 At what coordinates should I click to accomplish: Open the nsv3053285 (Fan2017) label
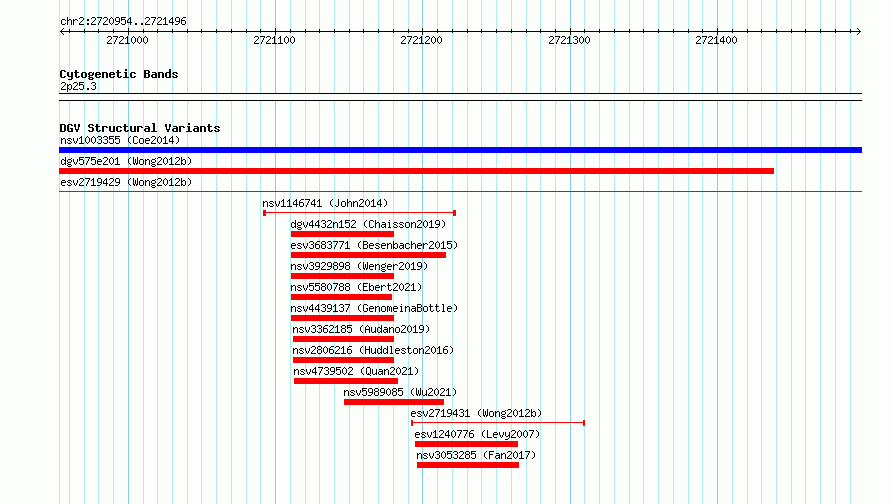[476, 455]
